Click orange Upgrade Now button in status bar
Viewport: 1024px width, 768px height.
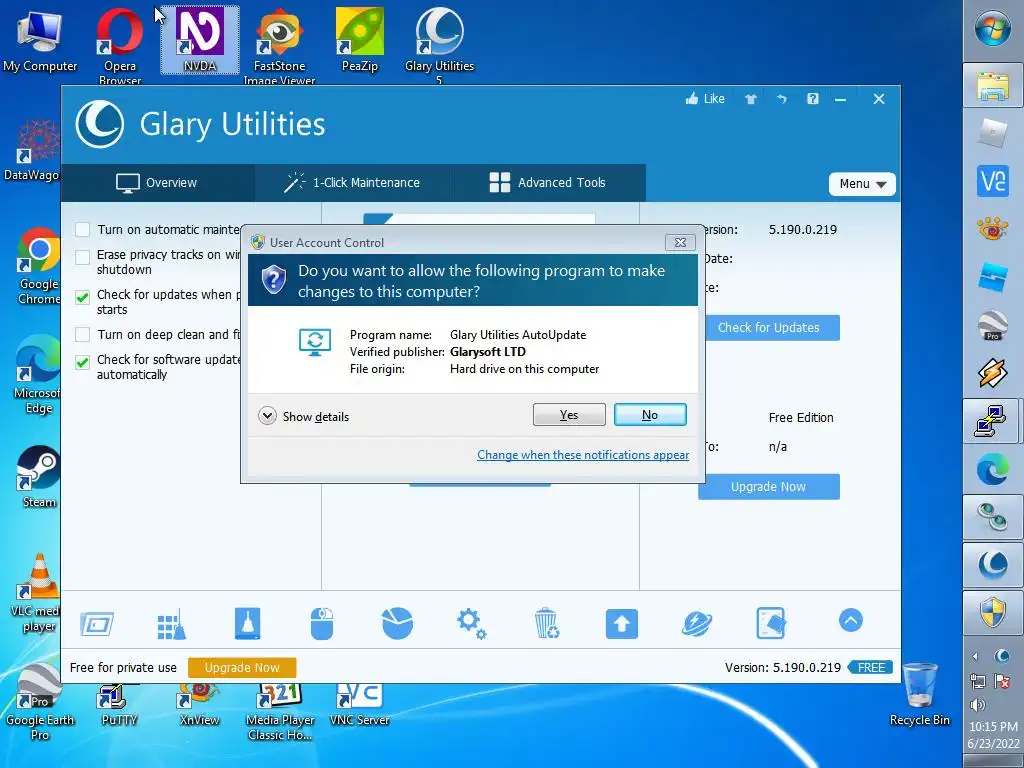242,667
